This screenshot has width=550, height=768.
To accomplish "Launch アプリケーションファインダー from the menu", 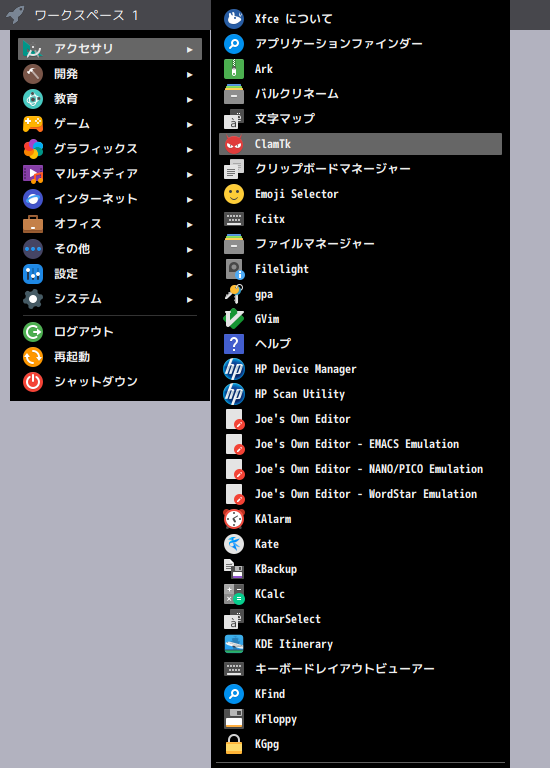I will [x=360, y=44].
